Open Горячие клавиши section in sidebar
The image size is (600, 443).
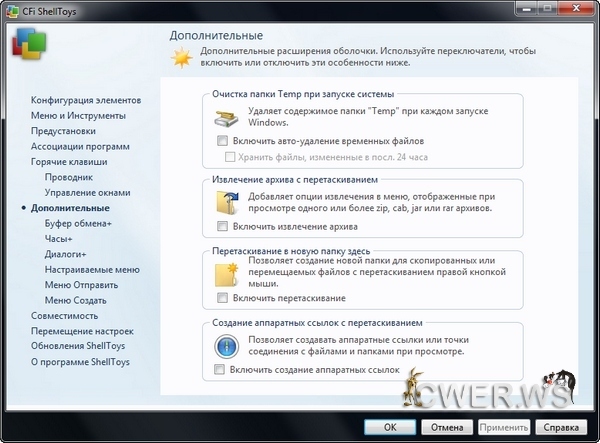(68, 162)
